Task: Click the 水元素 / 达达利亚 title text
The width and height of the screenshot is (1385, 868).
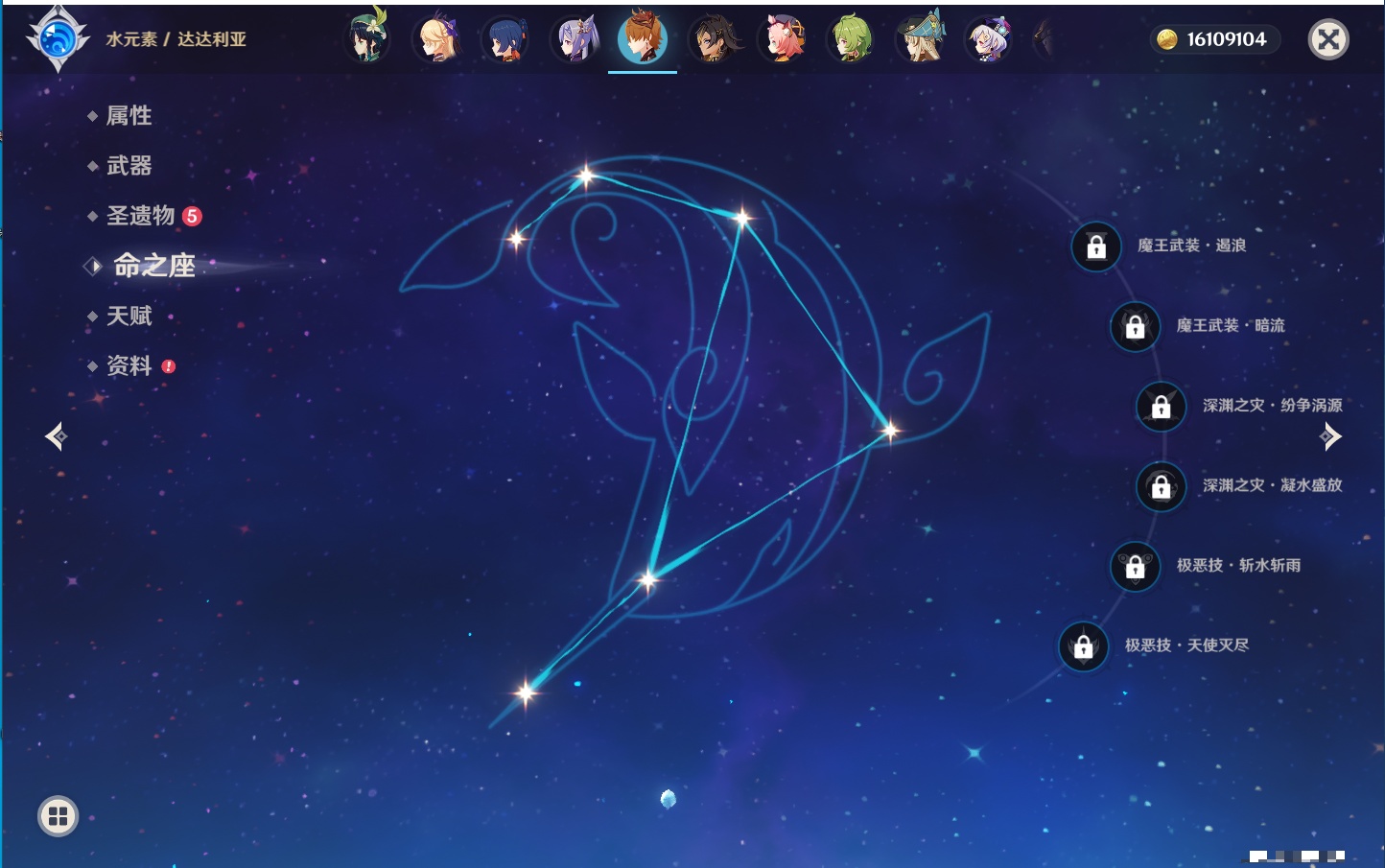Action: point(176,39)
